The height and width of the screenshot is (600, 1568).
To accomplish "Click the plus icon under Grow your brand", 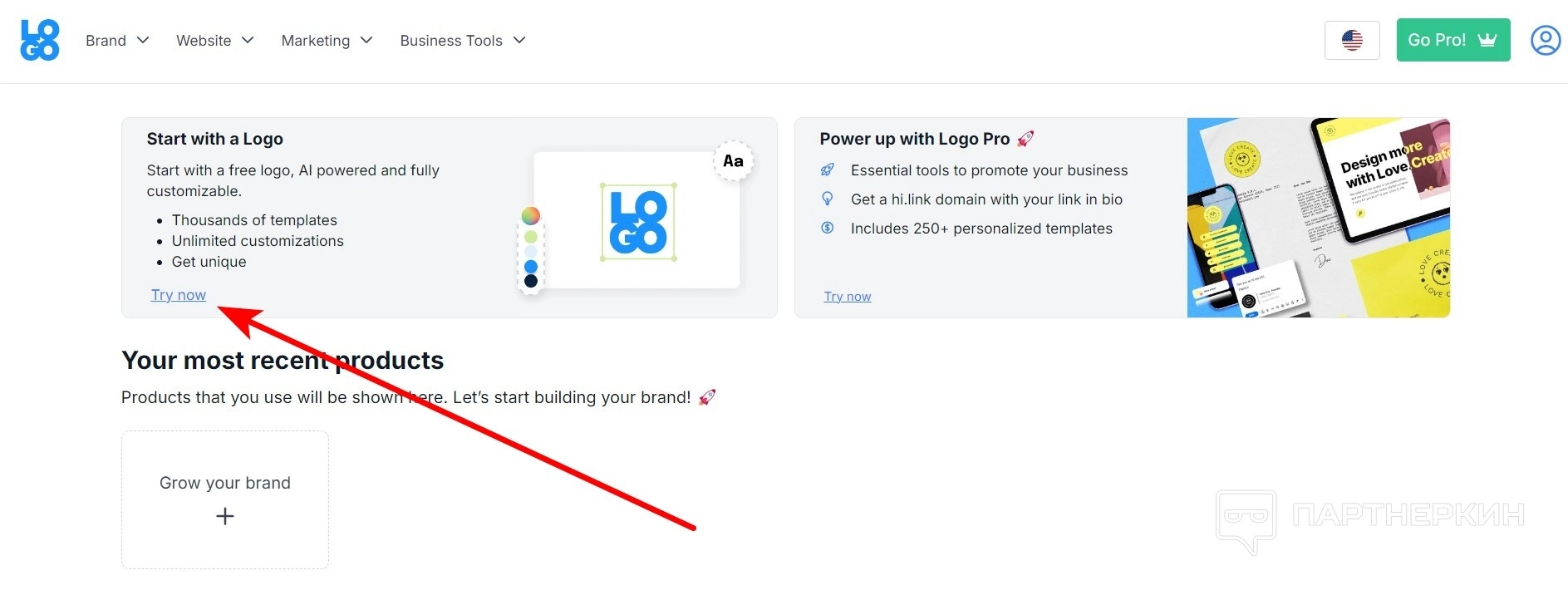I will (x=225, y=516).
